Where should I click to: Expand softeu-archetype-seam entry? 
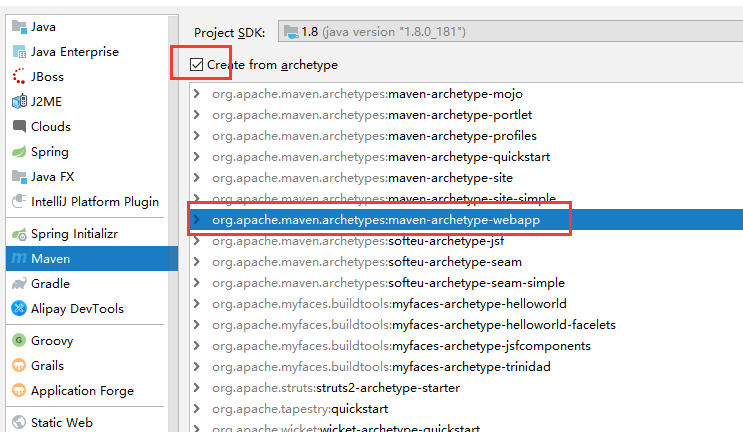(x=197, y=261)
